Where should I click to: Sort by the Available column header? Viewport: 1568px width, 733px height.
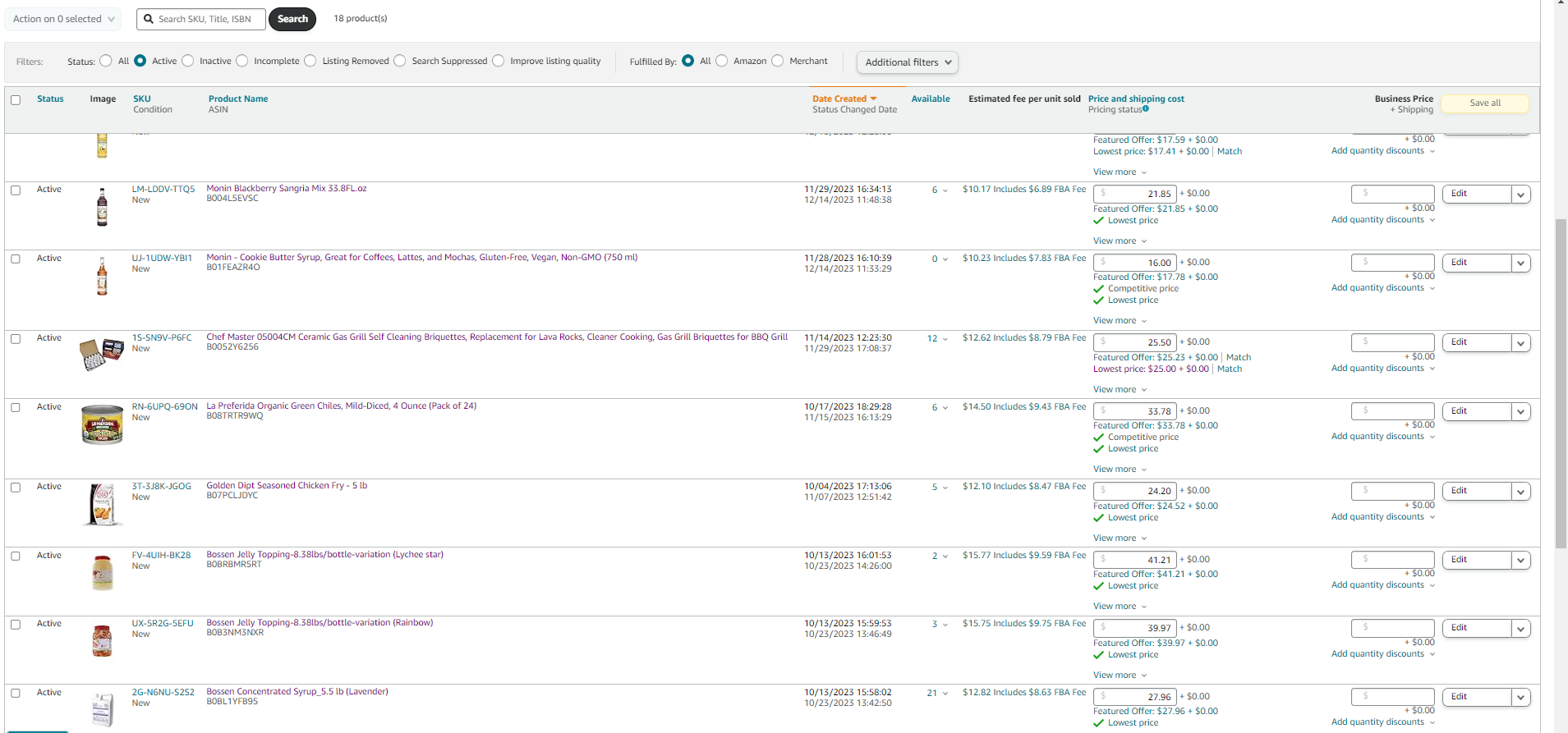931,99
